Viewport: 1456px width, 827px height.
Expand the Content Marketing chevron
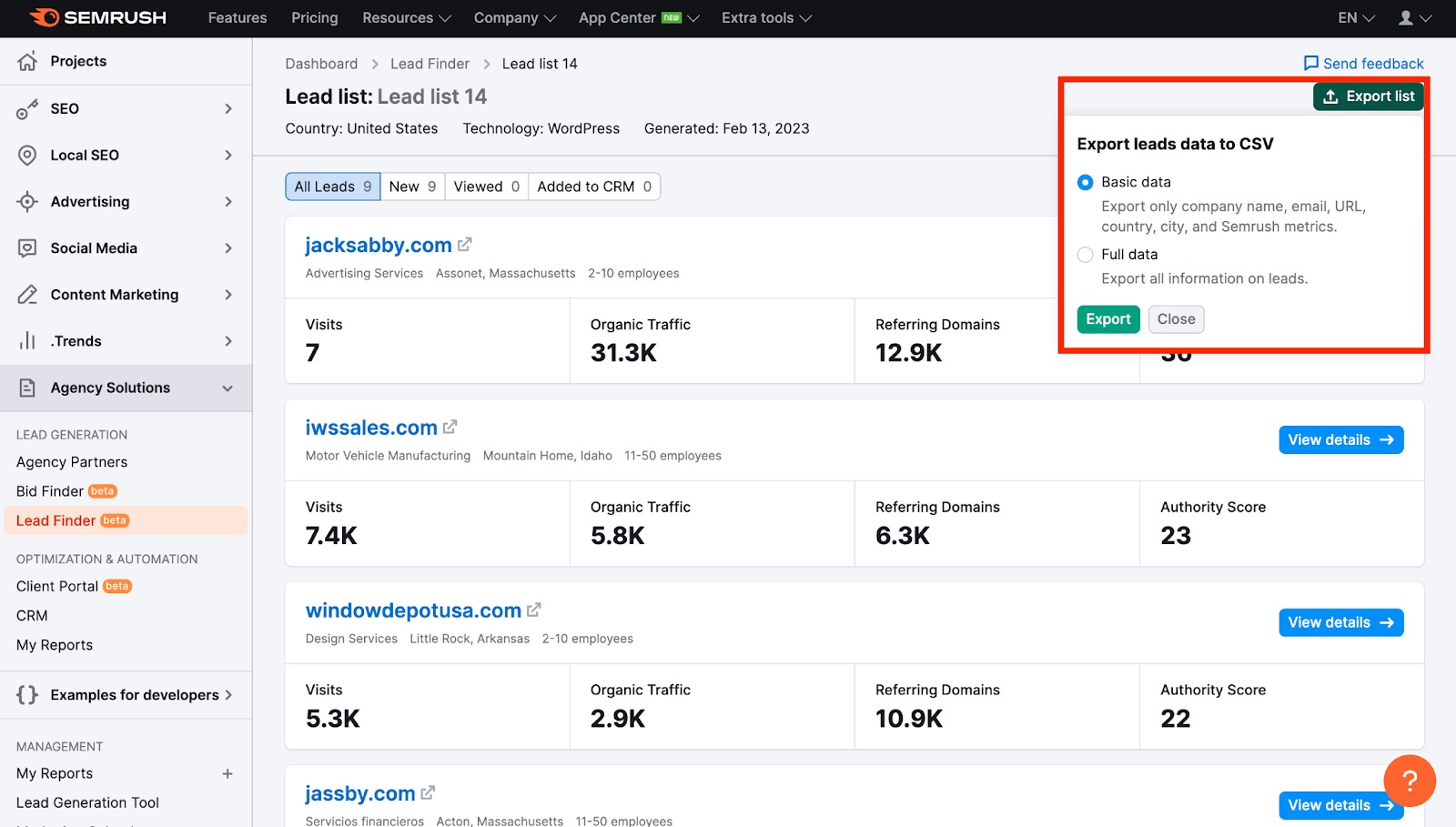[228, 294]
